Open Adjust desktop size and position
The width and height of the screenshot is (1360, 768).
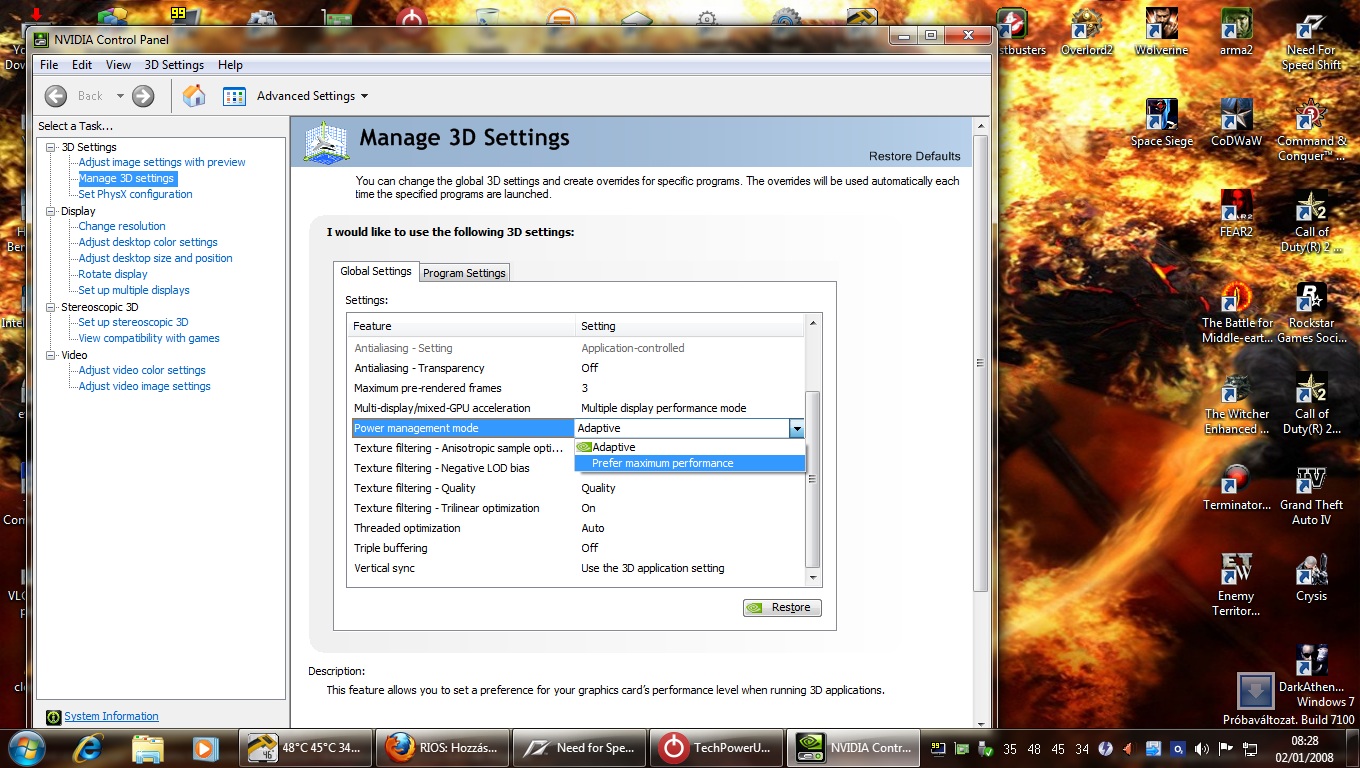click(155, 258)
